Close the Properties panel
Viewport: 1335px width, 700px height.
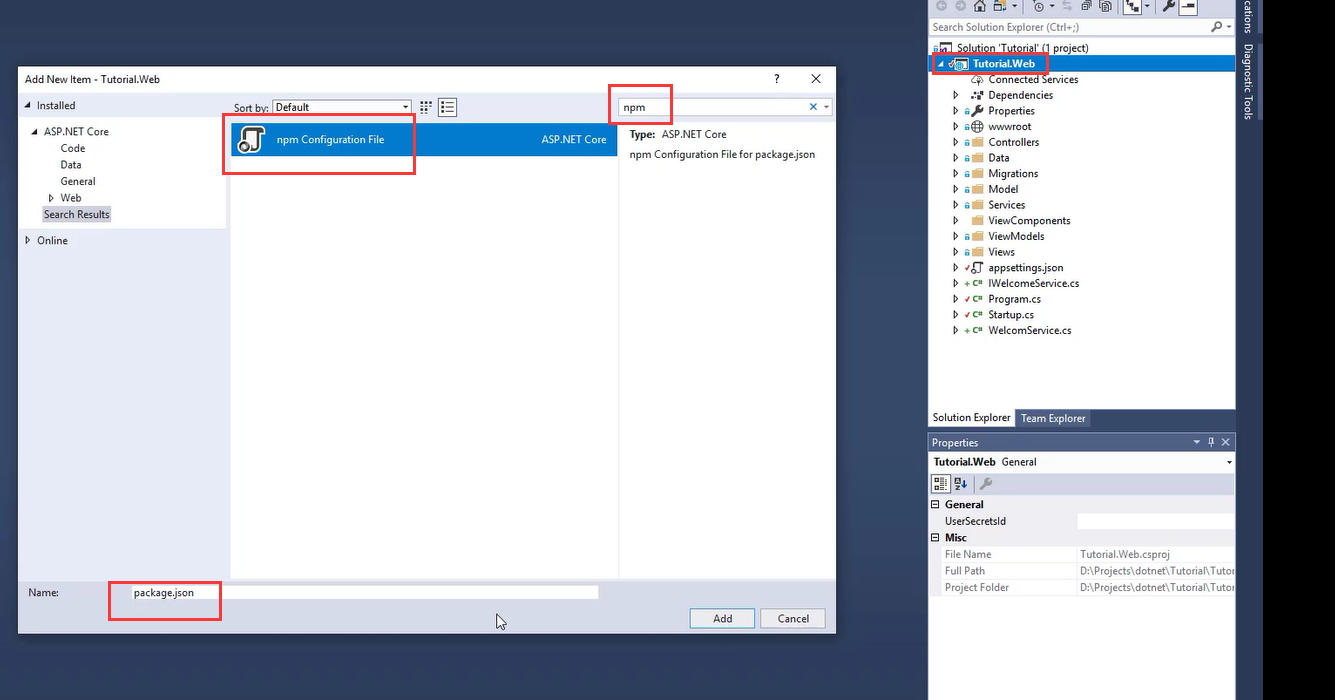coord(1226,442)
